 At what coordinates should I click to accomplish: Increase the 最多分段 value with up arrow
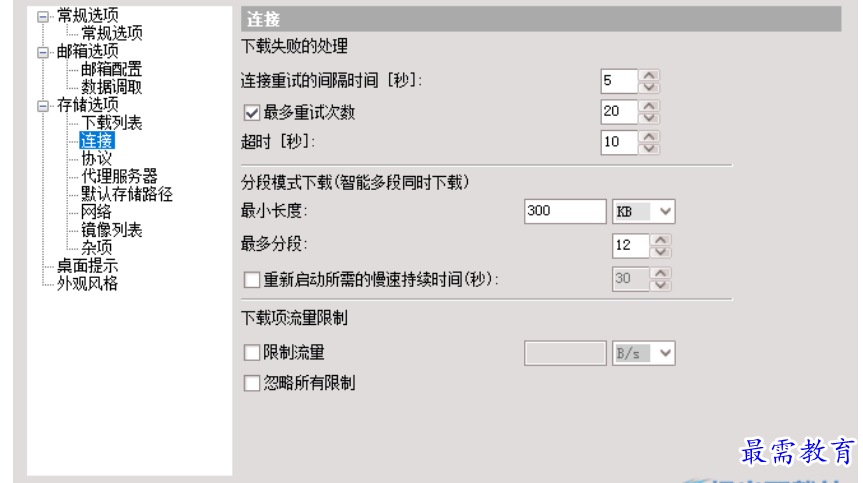pos(660,240)
